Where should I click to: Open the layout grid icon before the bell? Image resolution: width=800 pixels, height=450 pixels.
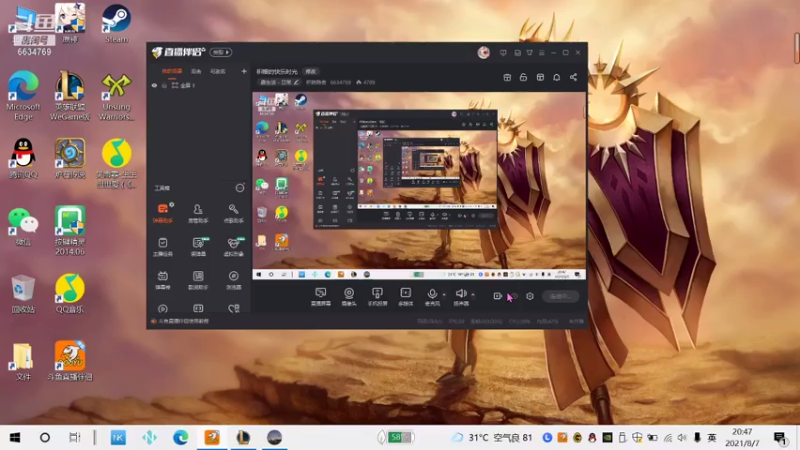tap(540, 77)
